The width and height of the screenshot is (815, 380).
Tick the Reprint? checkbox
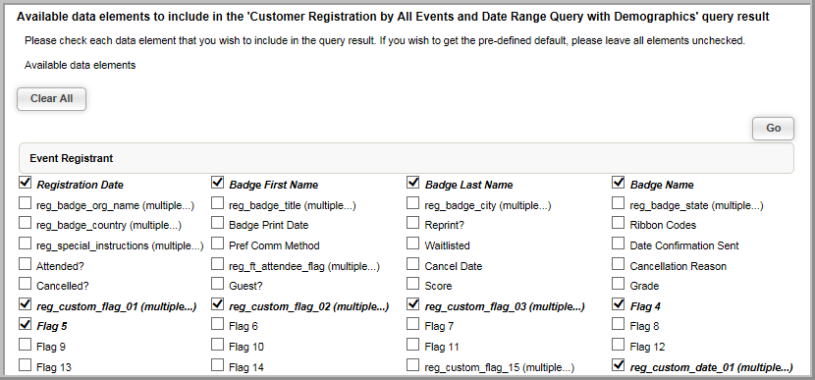click(x=413, y=223)
